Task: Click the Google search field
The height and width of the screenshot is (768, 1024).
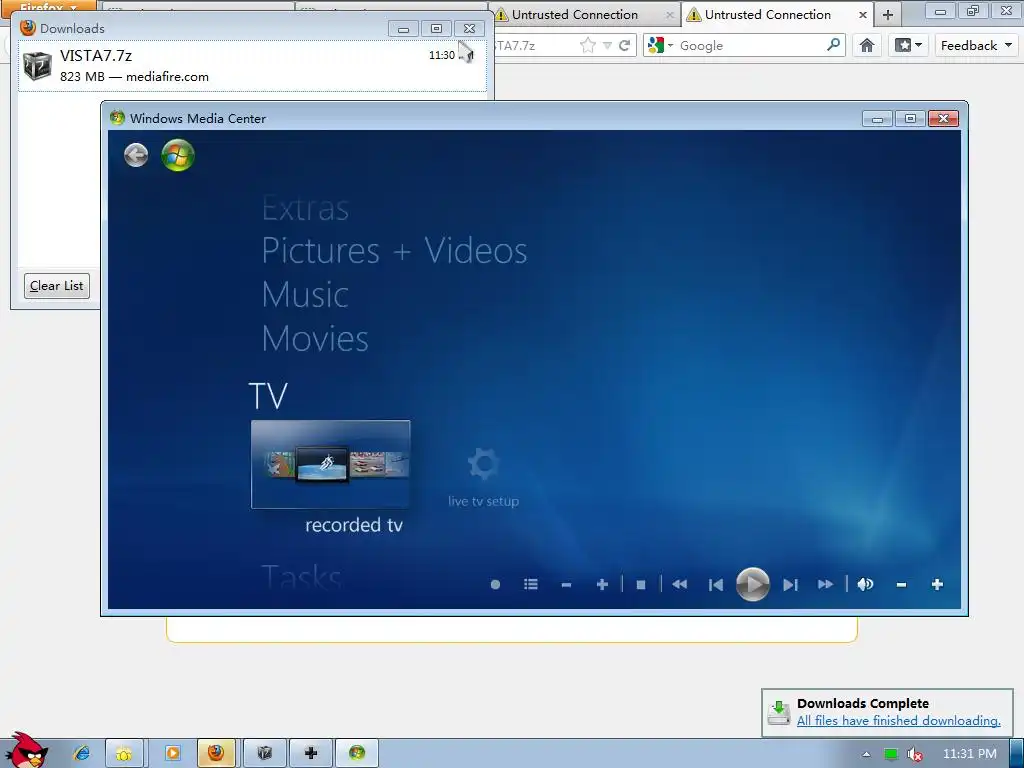Action: 750,46
